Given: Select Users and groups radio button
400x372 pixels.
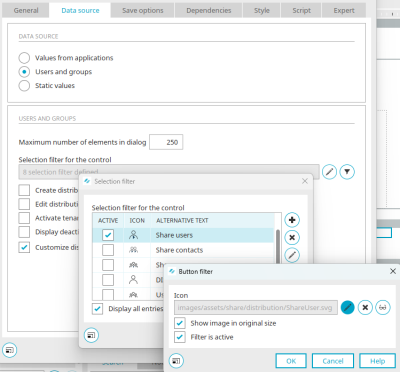Looking at the screenshot, I should [24, 72].
